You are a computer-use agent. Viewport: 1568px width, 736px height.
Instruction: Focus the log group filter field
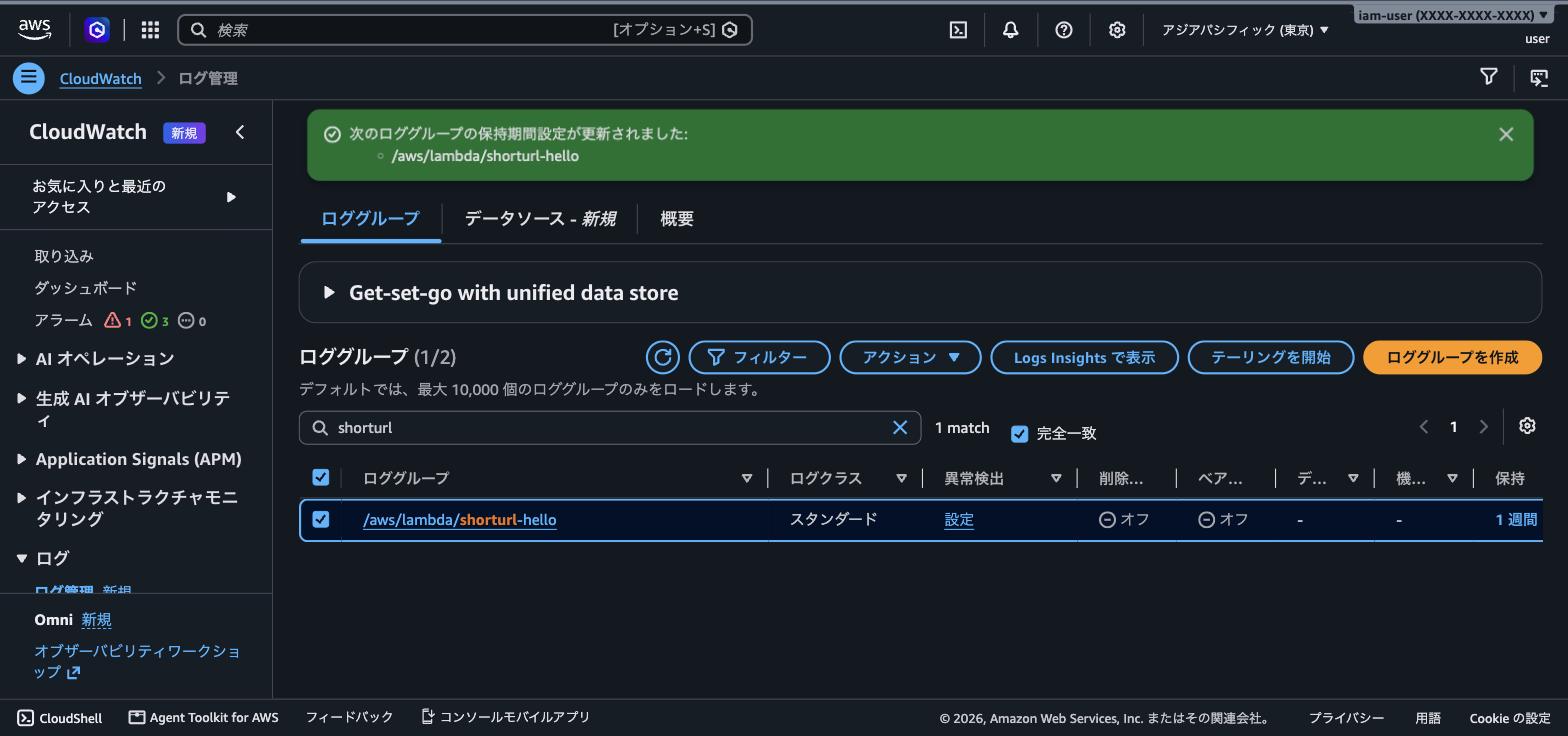click(610, 428)
